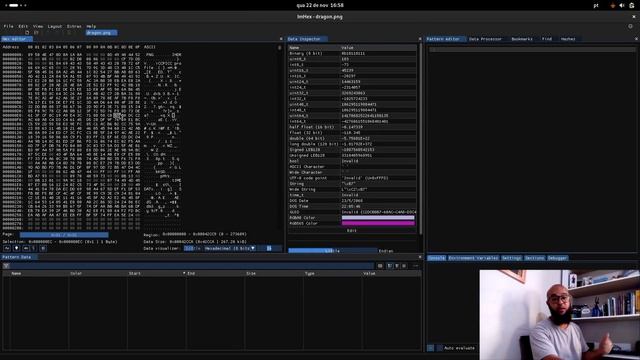Toggle the Auto evaluate checkbox
The width and height of the screenshot is (640, 360).
[439, 348]
